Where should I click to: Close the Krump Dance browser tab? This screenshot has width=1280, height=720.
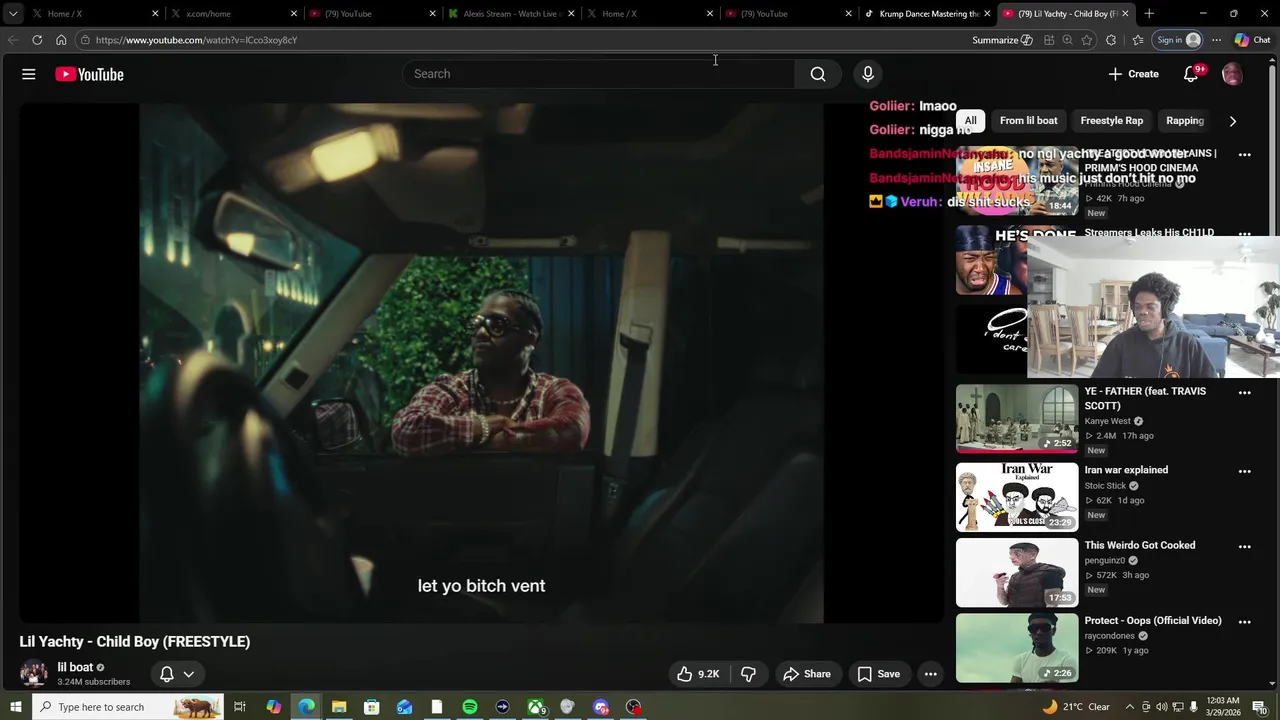pyautogui.click(x=988, y=14)
